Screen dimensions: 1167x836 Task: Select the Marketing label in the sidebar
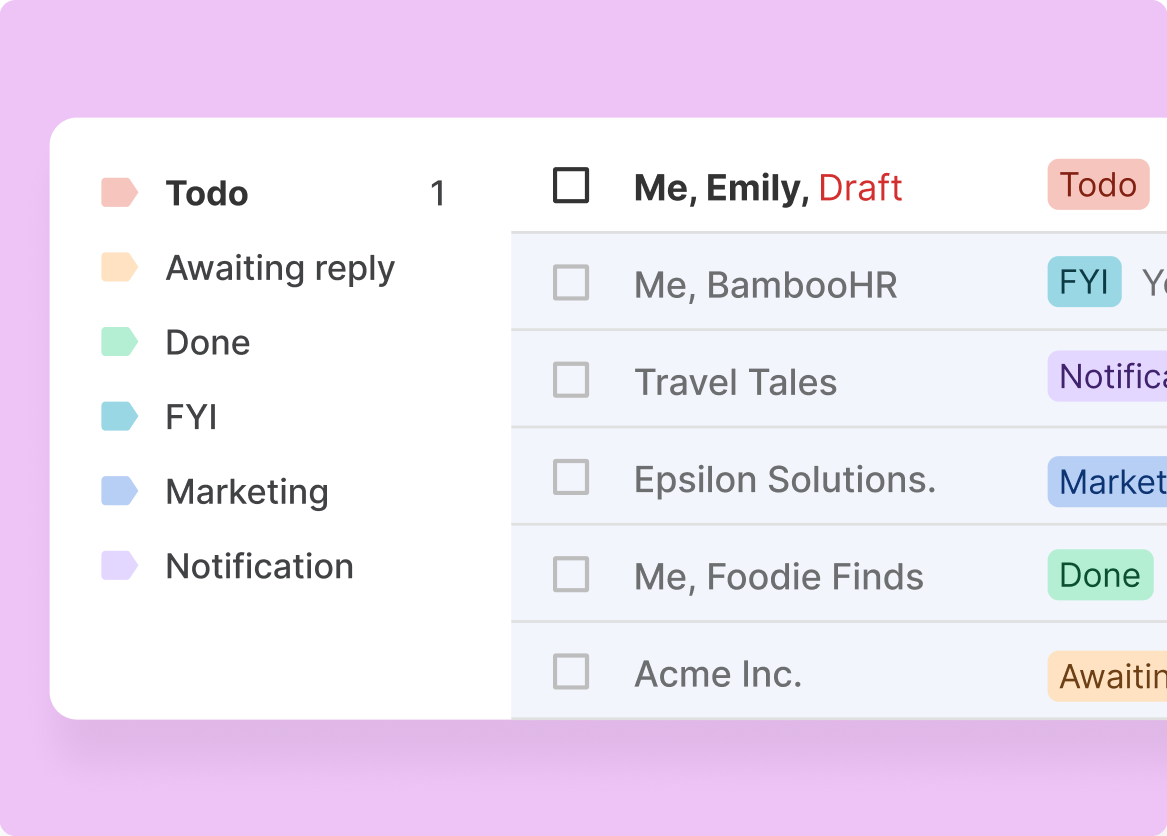point(248,491)
